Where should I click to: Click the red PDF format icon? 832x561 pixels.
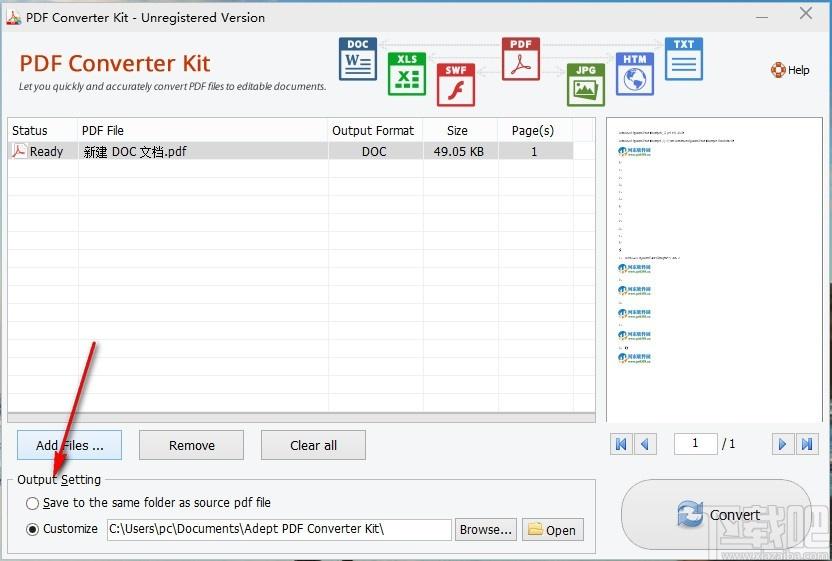coord(521,58)
